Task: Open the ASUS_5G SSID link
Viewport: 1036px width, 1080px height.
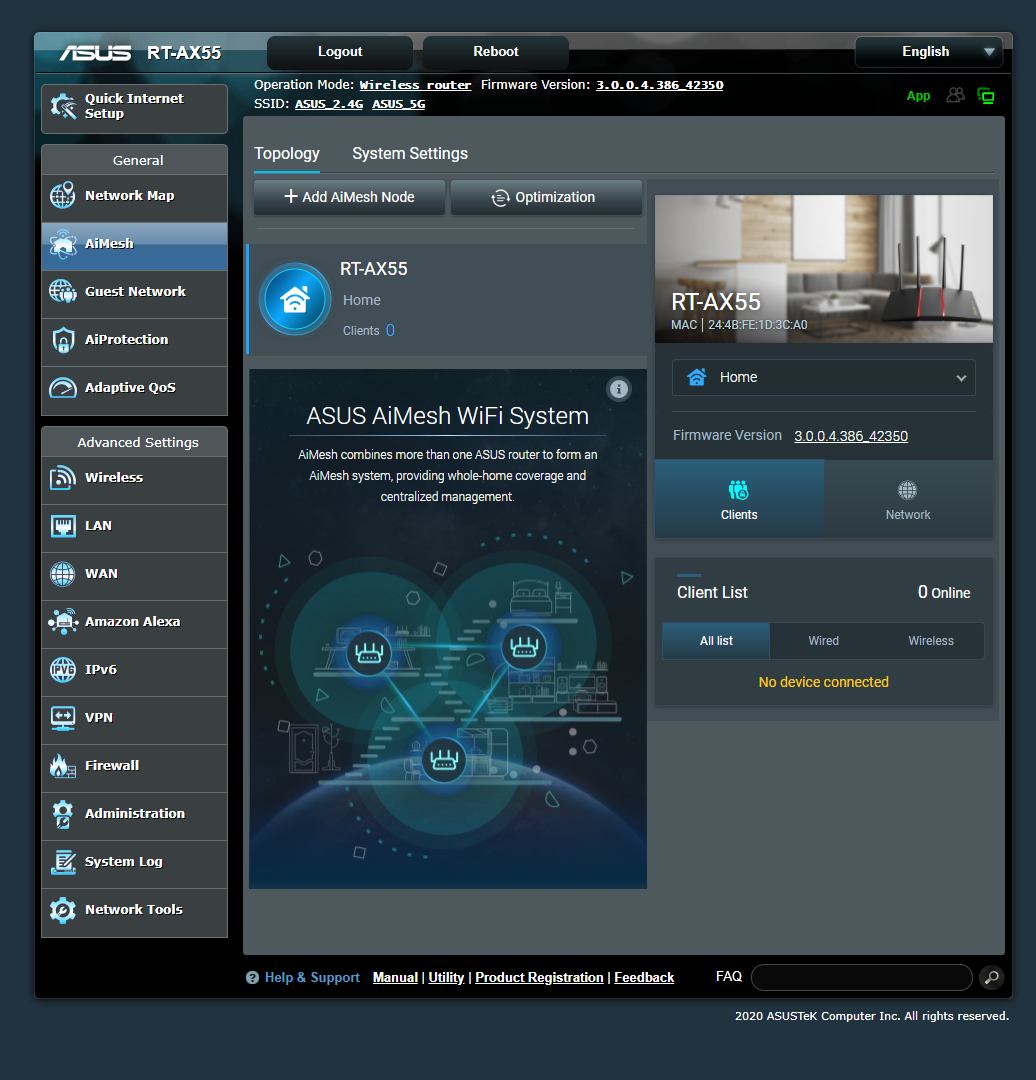Action: tap(398, 104)
